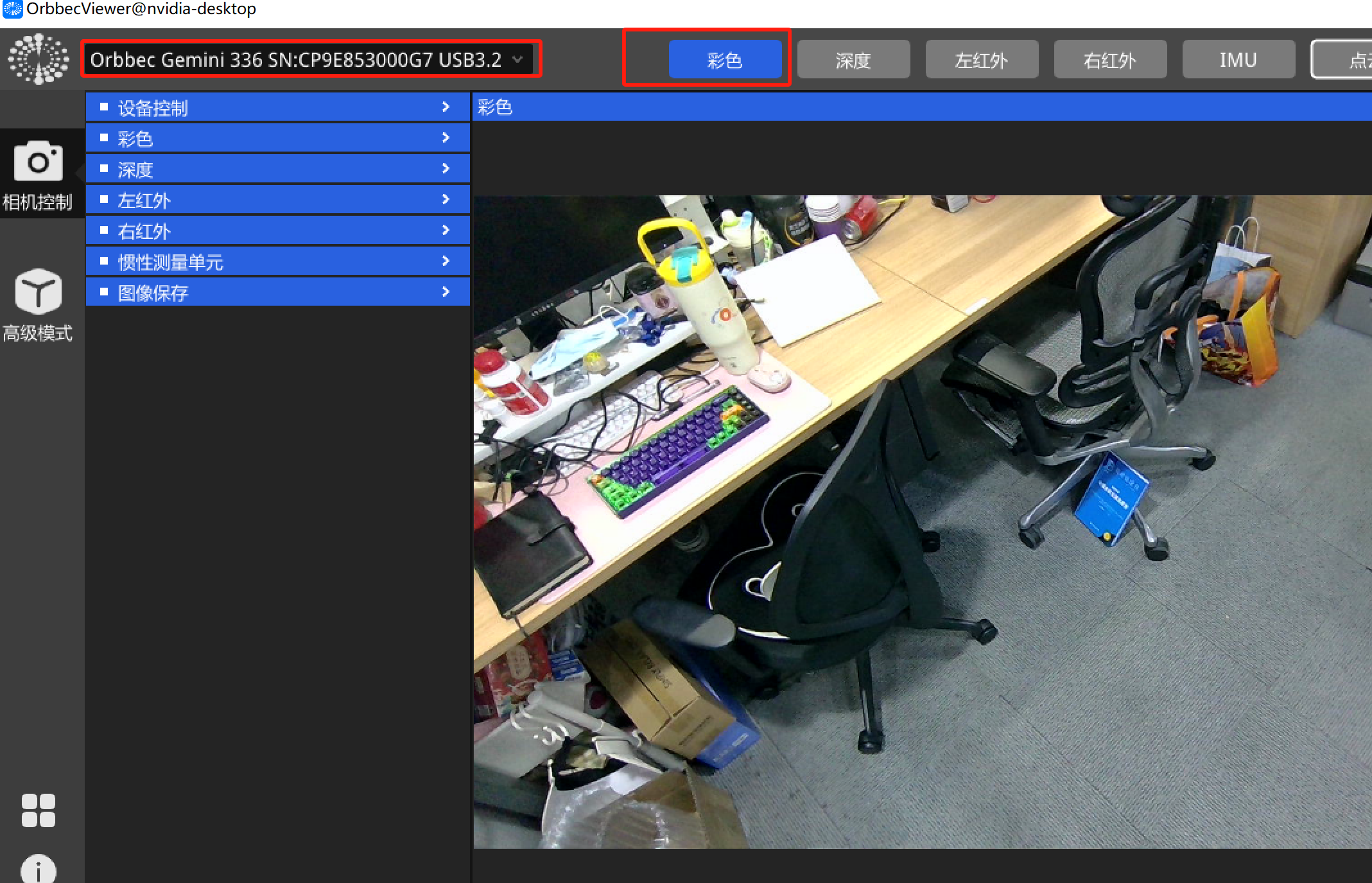This screenshot has height=883, width=1372.
Task: Click the partially visible 点云 button
Action: (1345, 60)
